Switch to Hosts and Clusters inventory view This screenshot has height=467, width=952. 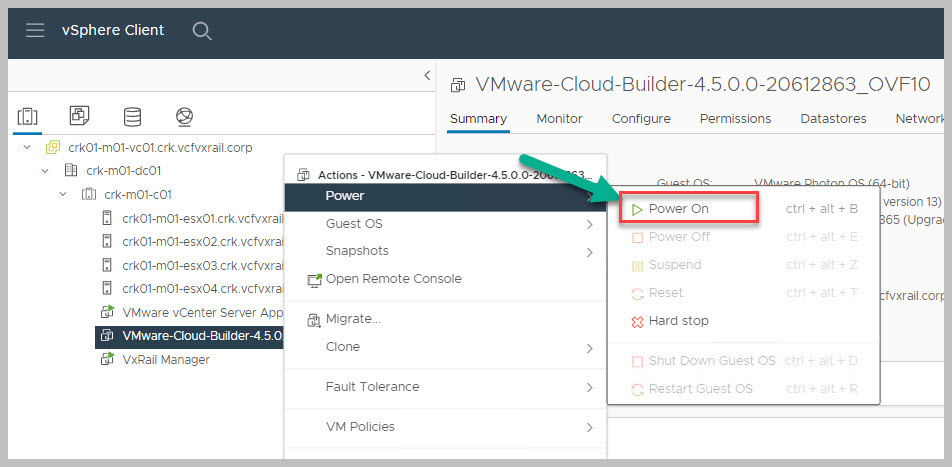point(27,116)
